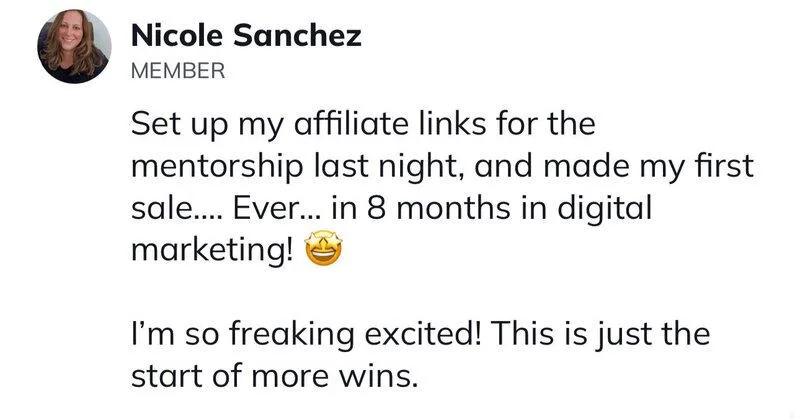
Task: Select the MEMBER role label
Action: point(178,70)
